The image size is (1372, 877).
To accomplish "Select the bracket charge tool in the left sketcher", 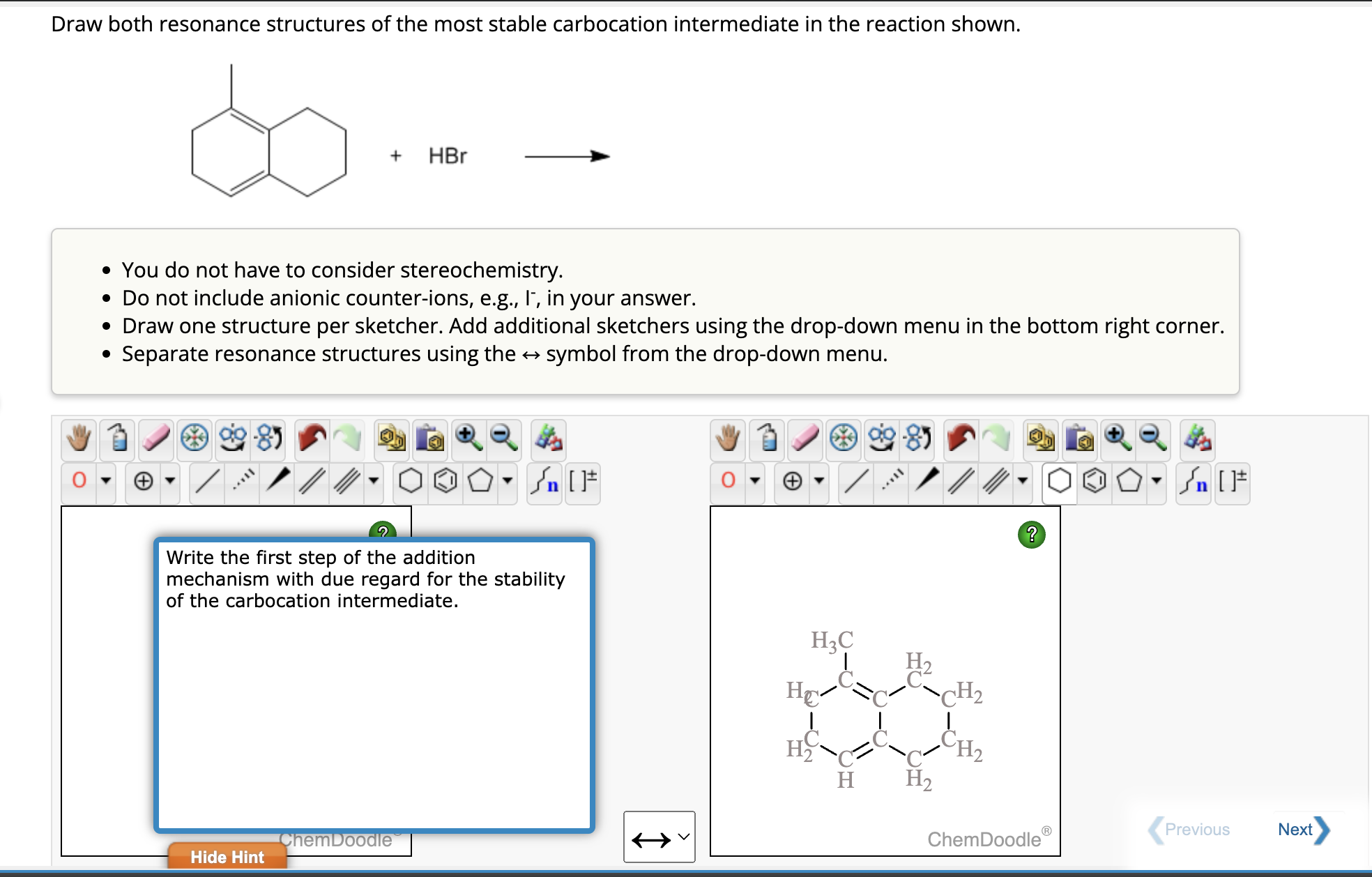I will [581, 481].
